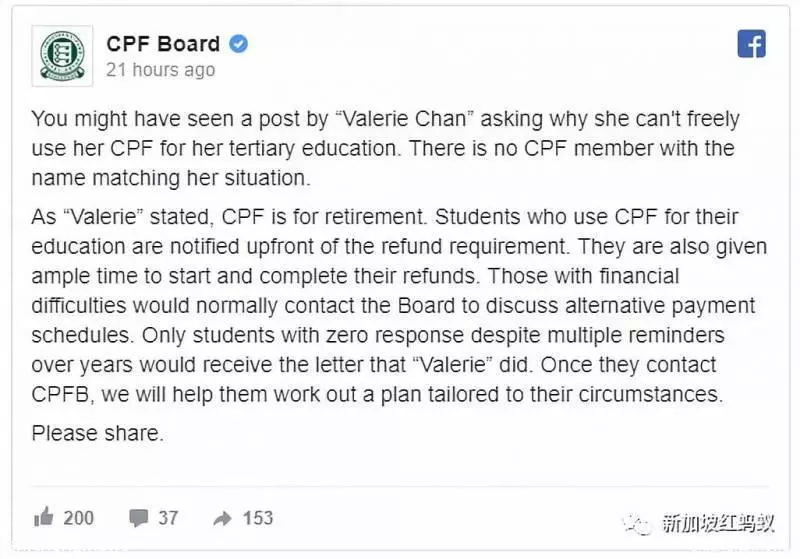Click the blue verified badge checkmark
This screenshot has height=559, width=800.
point(238,44)
